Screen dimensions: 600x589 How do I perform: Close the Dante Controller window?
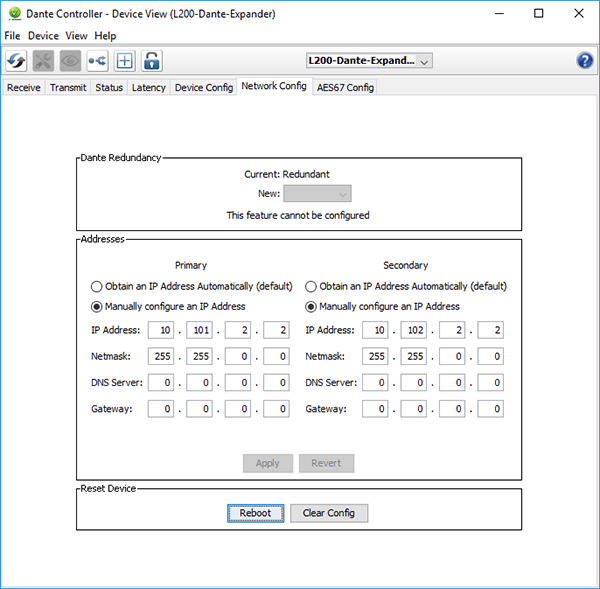(x=579, y=13)
